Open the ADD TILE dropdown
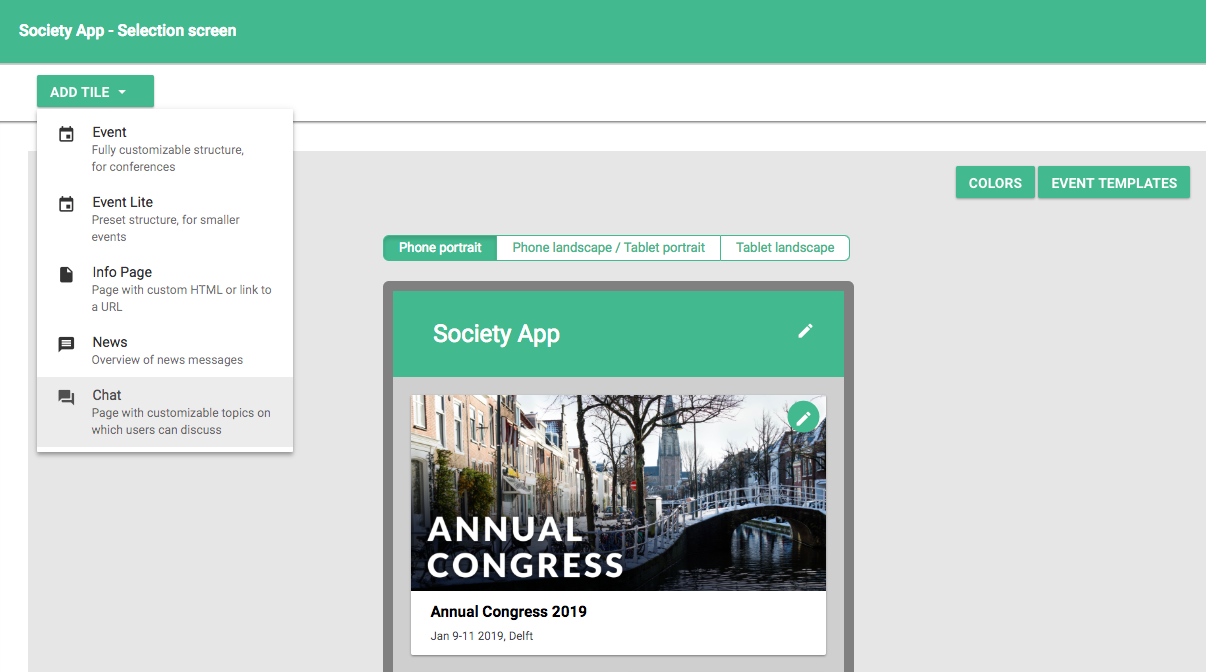Screen dimensions: 1206x672 point(95,92)
